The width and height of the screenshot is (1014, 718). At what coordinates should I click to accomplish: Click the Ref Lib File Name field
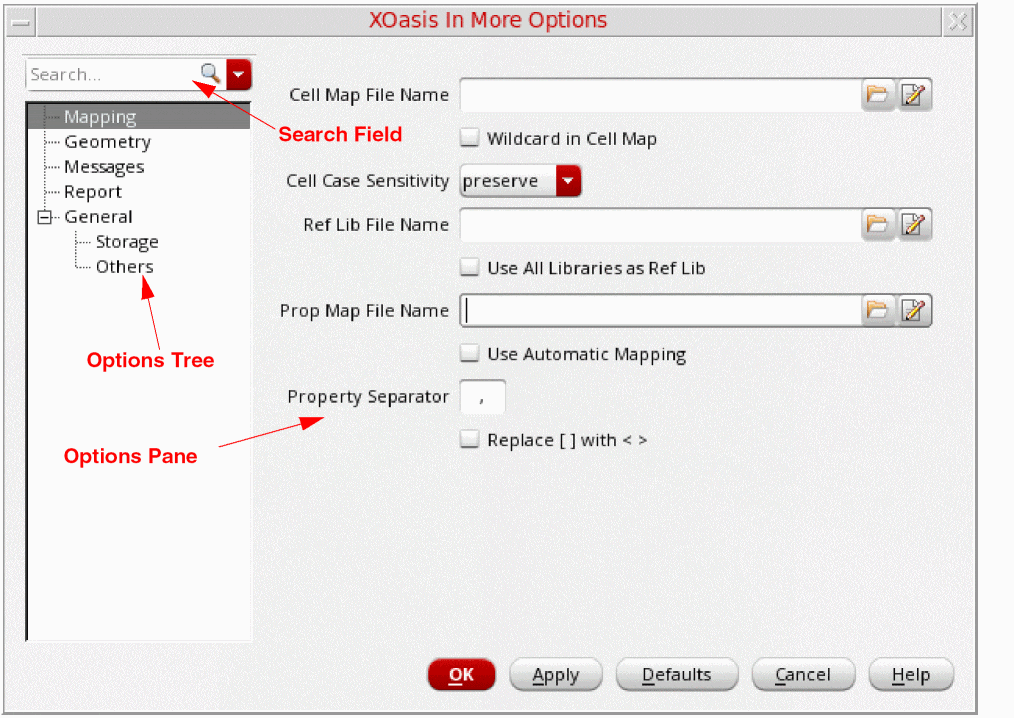pyautogui.click(x=661, y=224)
